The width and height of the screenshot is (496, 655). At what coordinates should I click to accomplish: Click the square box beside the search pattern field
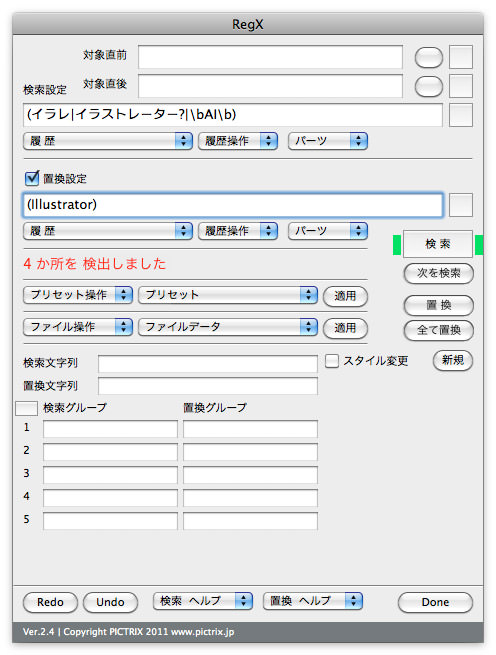coord(461,115)
